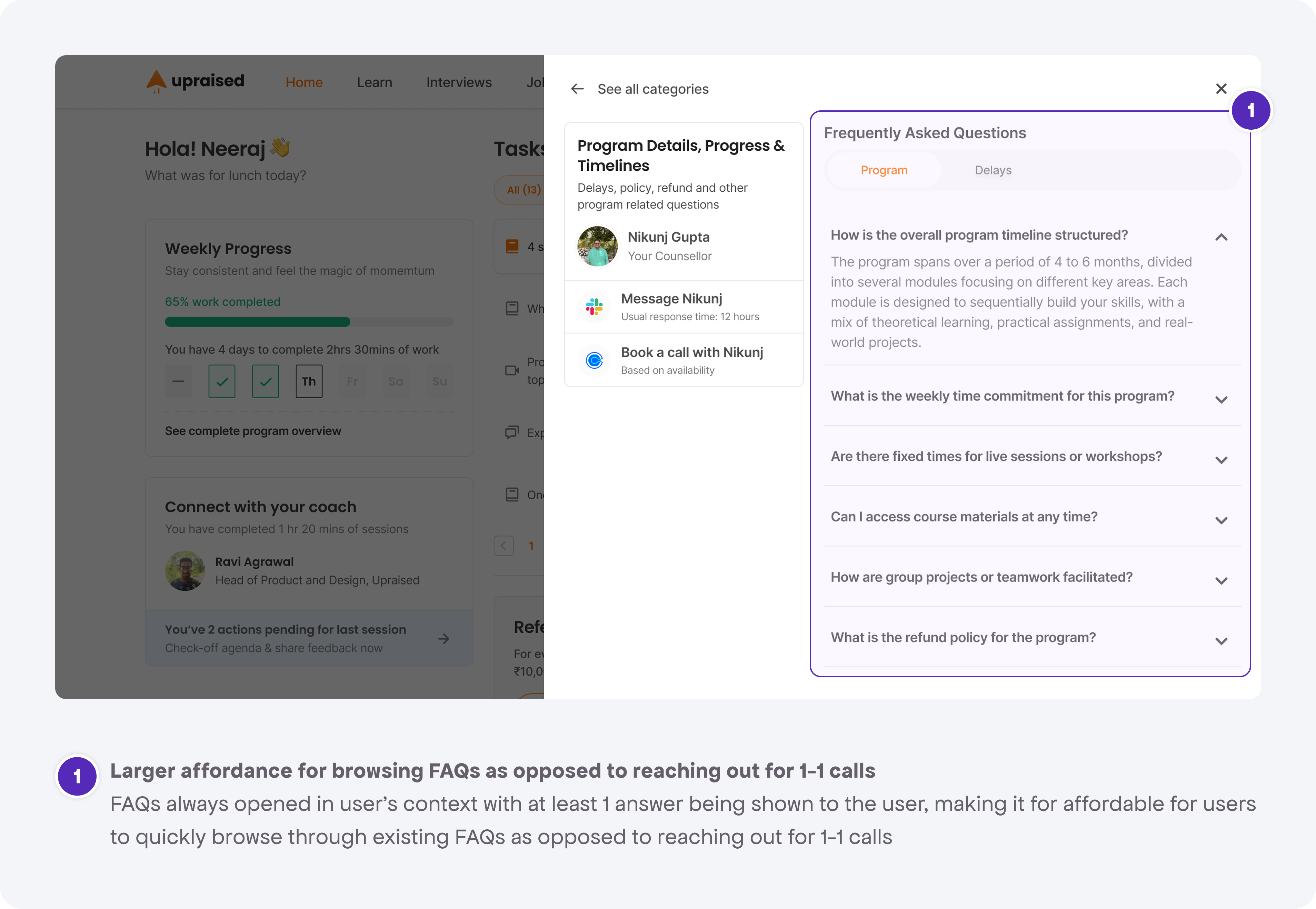
Task: Click the 65% work completed text
Action: coord(223,302)
